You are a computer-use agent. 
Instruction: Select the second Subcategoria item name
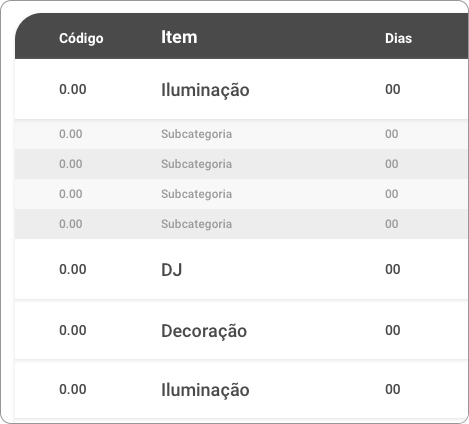196,164
